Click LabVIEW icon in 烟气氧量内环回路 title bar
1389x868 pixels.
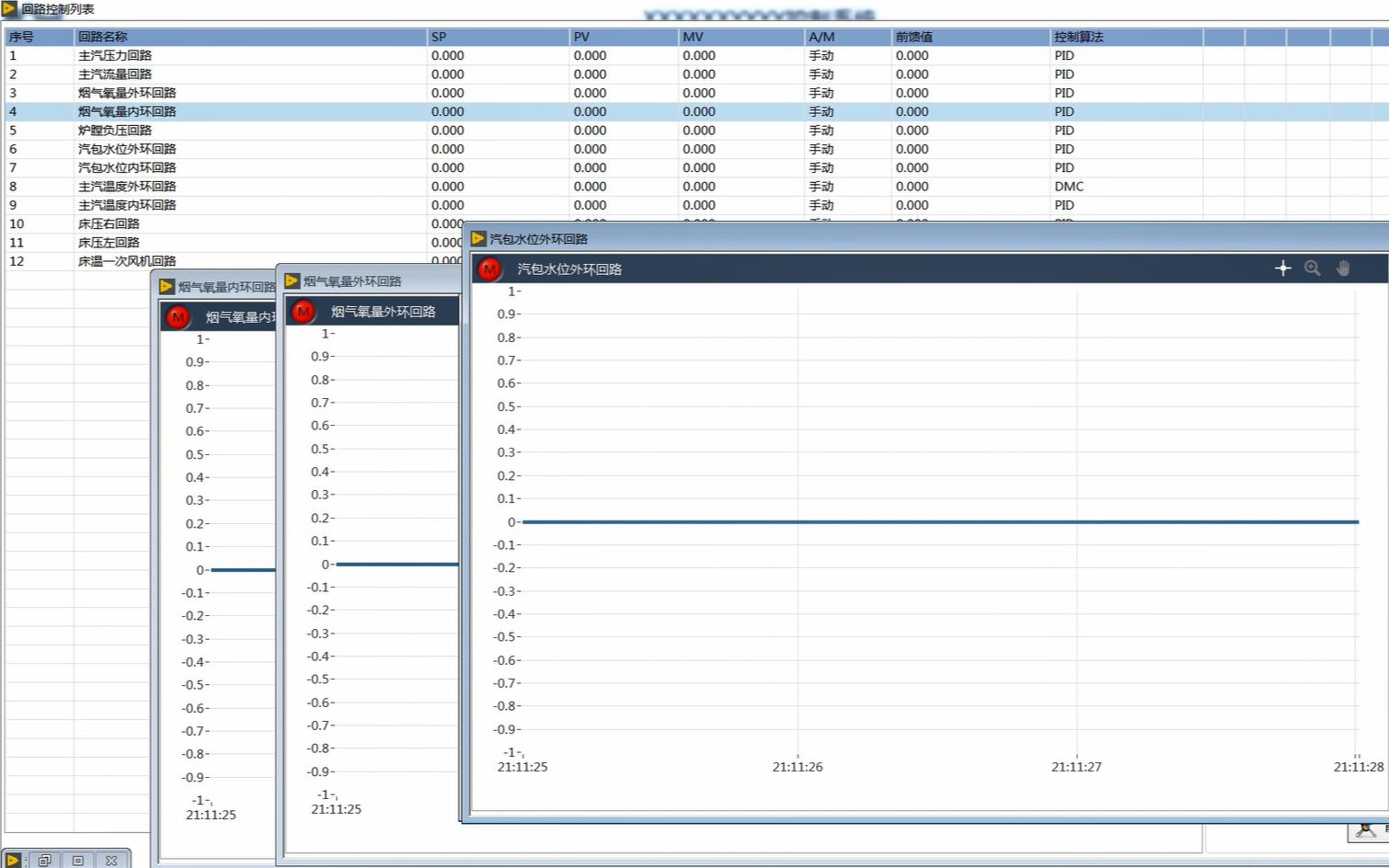pyautogui.click(x=166, y=286)
